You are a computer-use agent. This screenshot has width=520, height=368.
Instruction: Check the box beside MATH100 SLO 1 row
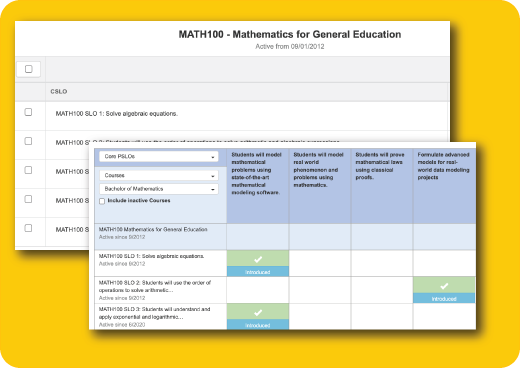[x=28, y=112]
